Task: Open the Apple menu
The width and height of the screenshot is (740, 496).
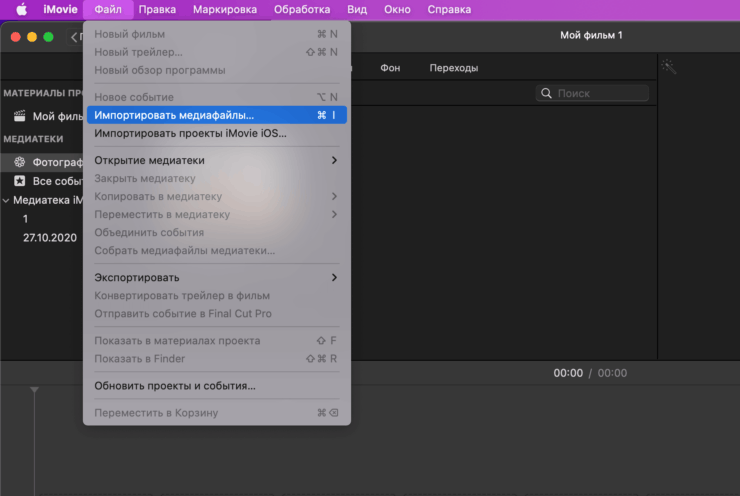Action: click(21, 10)
